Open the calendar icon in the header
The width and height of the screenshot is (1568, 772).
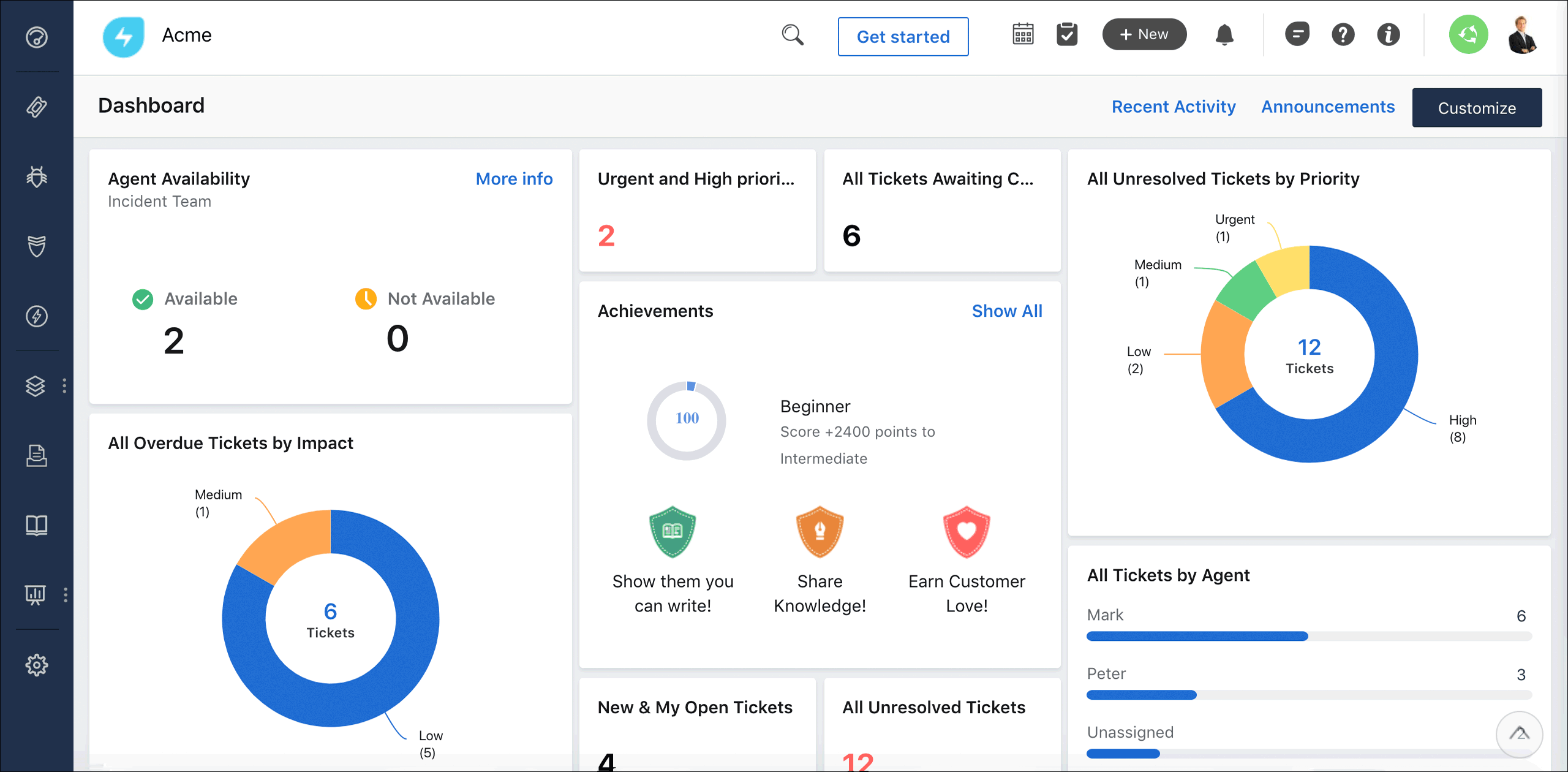click(x=1022, y=34)
